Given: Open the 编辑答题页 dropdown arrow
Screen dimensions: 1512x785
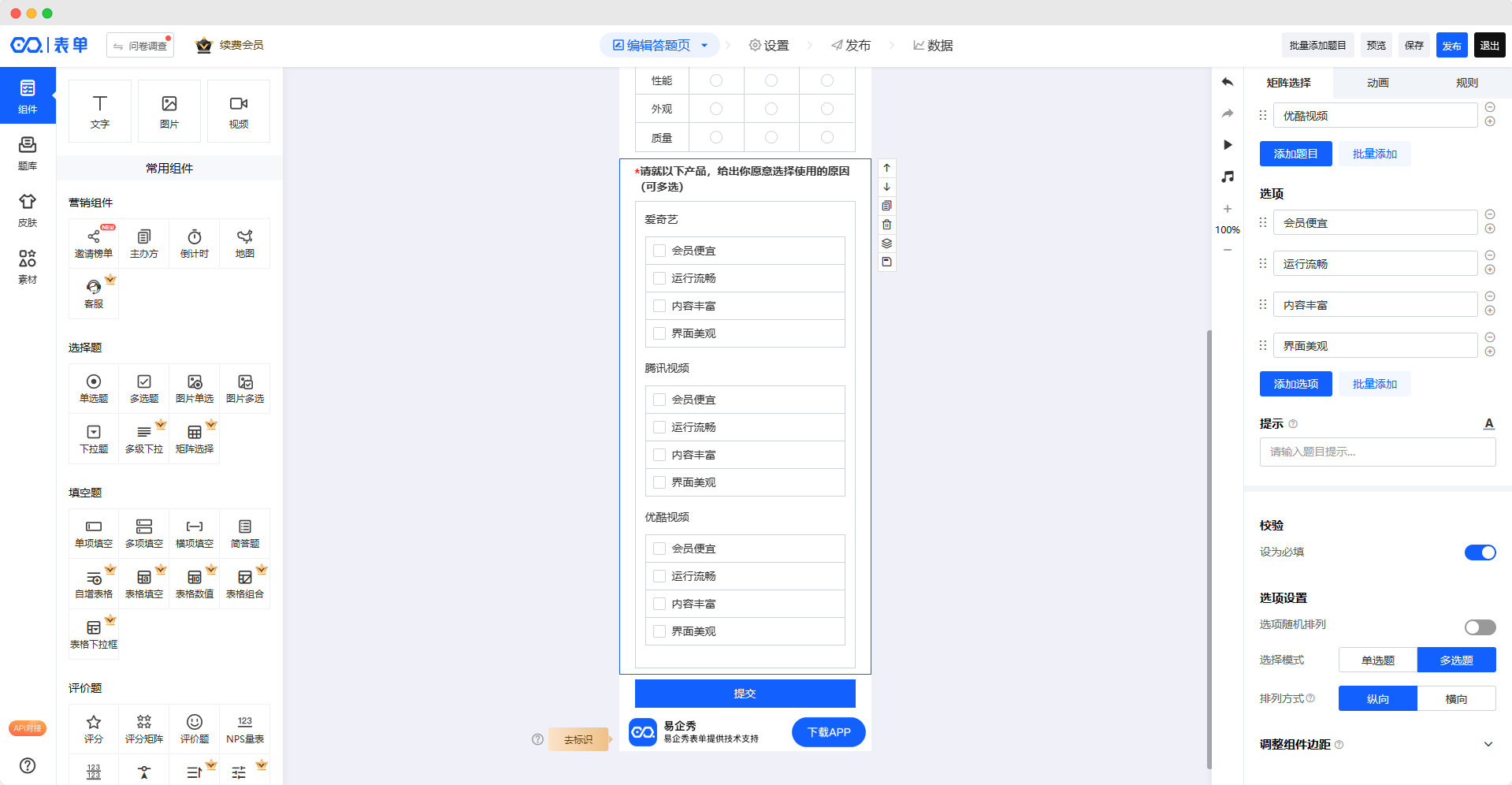Looking at the screenshot, I should [704, 46].
